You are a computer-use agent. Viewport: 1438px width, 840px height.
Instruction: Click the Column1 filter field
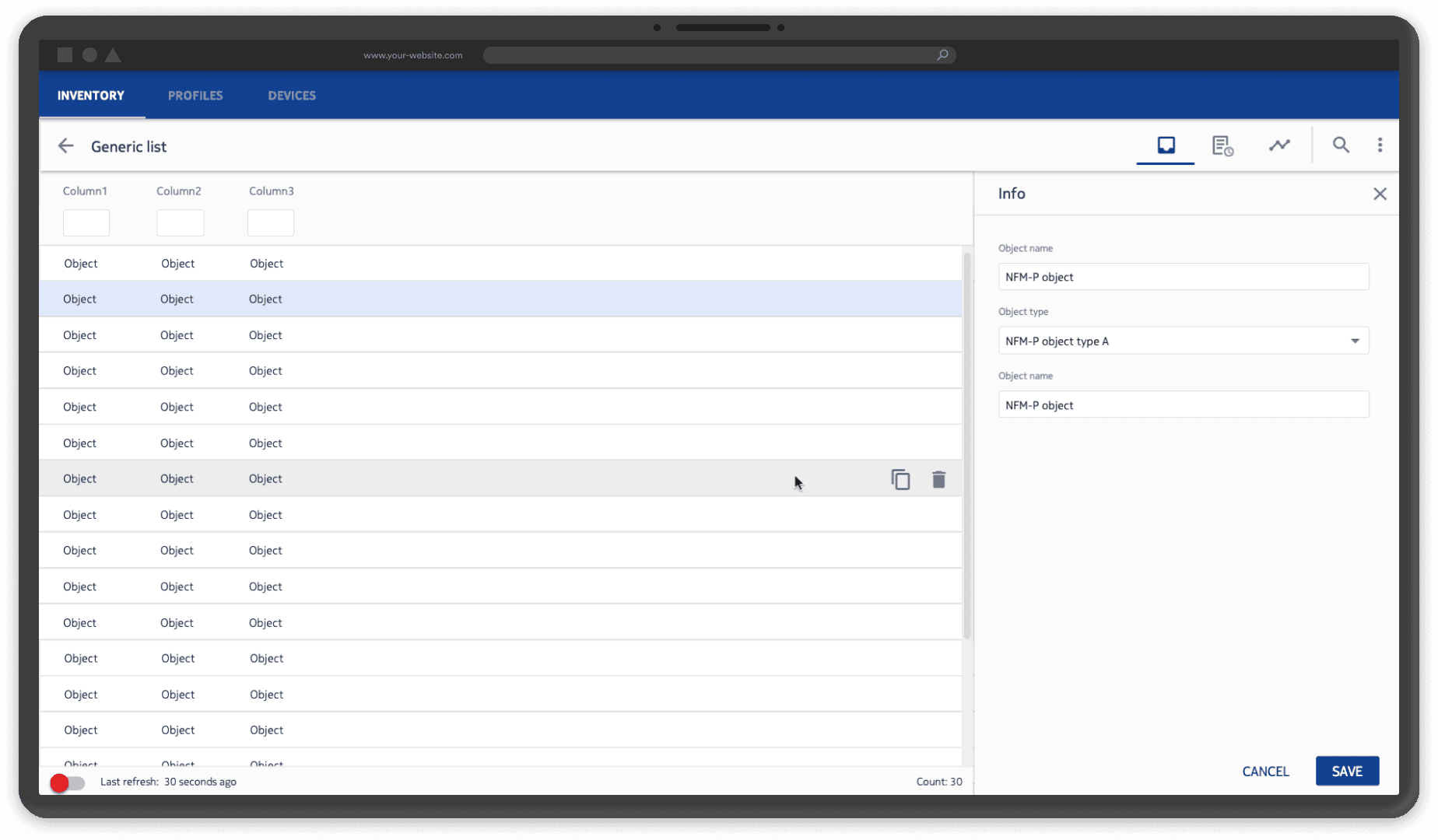(x=86, y=222)
